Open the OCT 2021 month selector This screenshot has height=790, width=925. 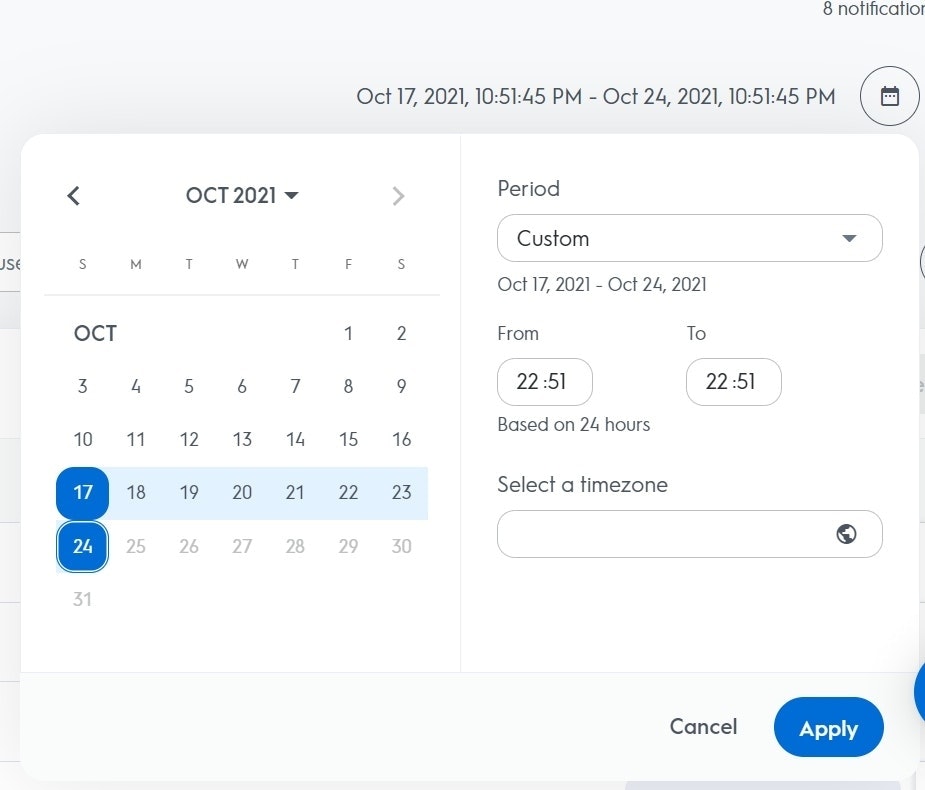[242, 196]
